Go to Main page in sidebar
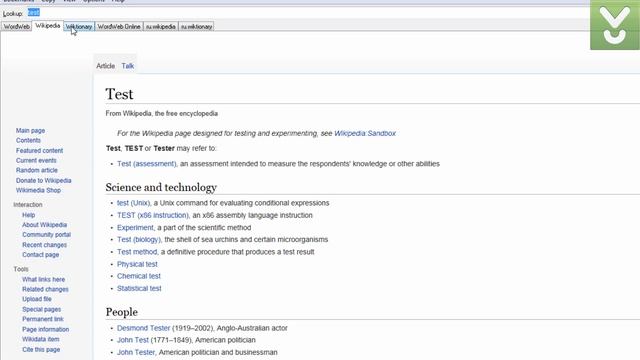The width and height of the screenshot is (640, 360). click(30, 131)
